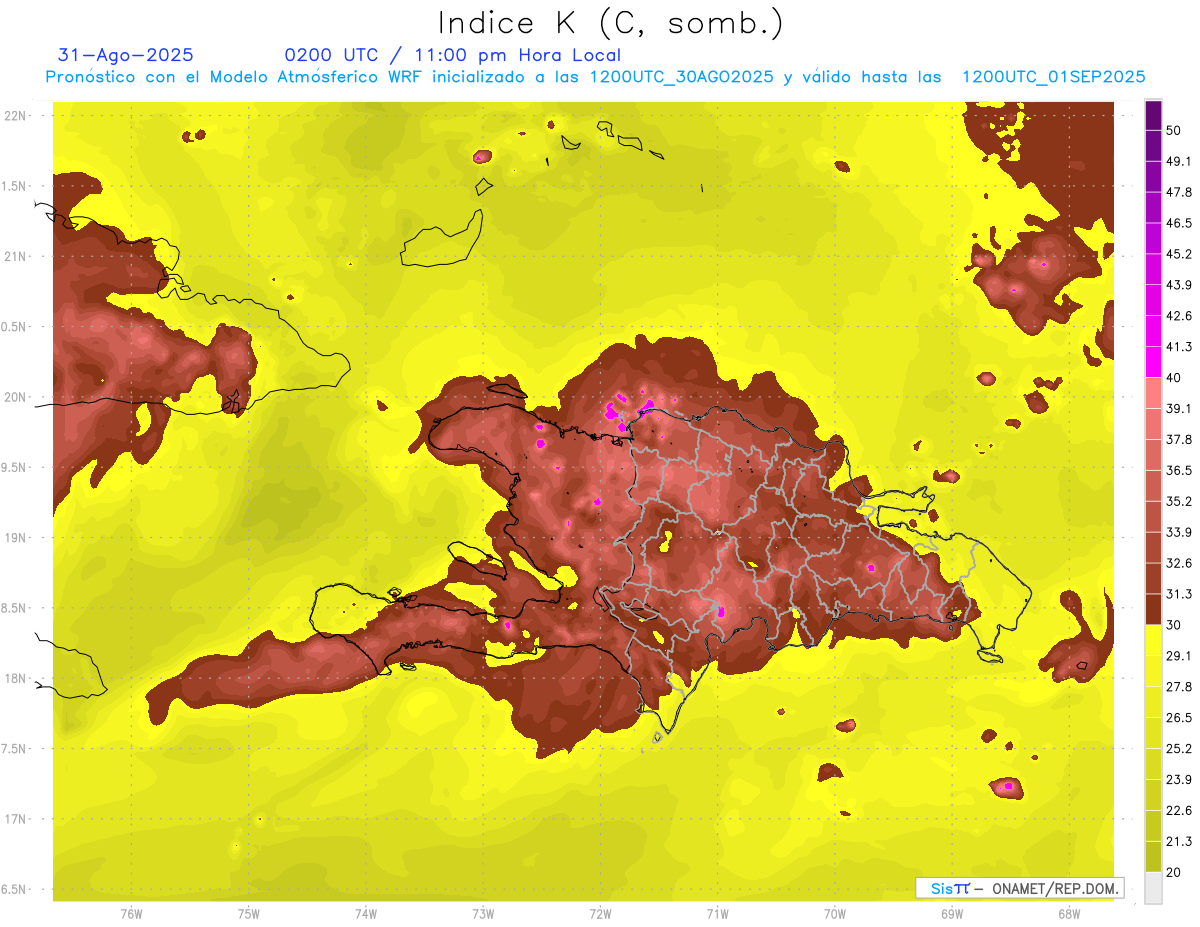The height and width of the screenshot is (927, 1200).
Task: Click the '29.1' color scale value
Action: (x=1179, y=656)
